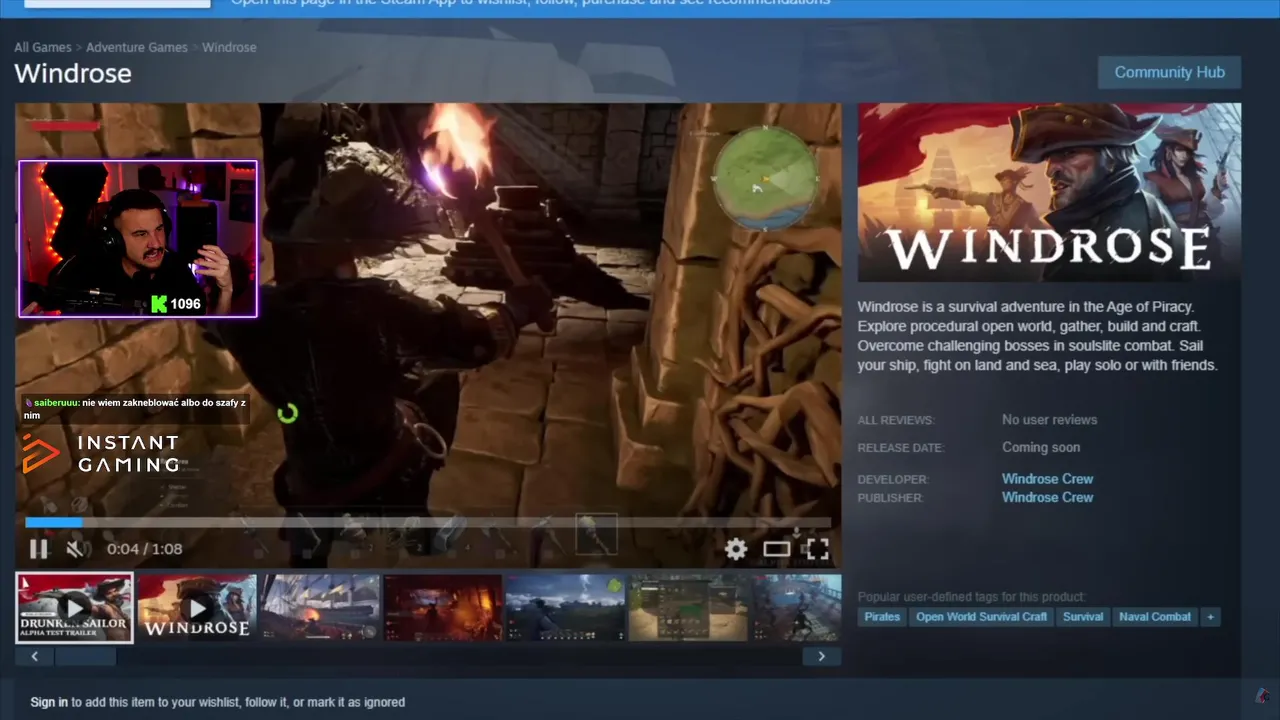This screenshot has height=720, width=1280.
Task: Click the Windrose page title
Action: 73,74
